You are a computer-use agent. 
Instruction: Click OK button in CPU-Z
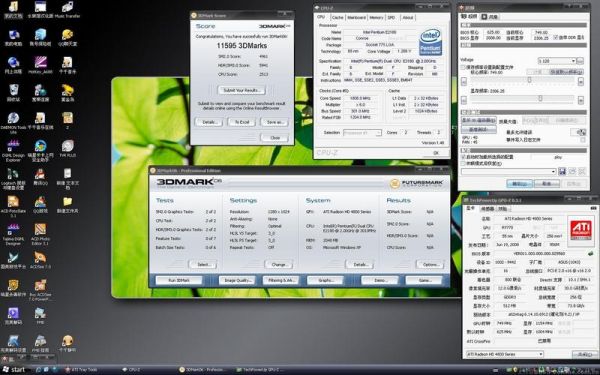435,153
